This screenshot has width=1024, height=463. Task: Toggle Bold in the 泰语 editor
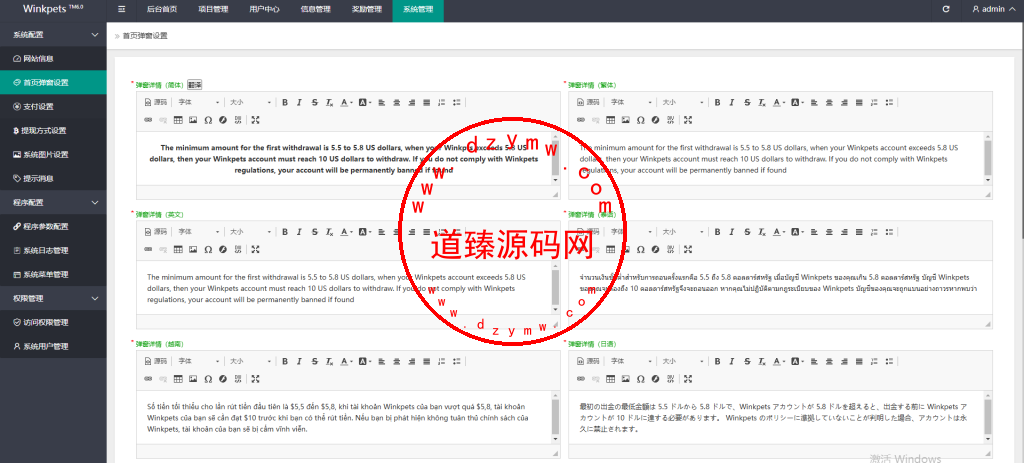pyautogui.click(x=717, y=232)
